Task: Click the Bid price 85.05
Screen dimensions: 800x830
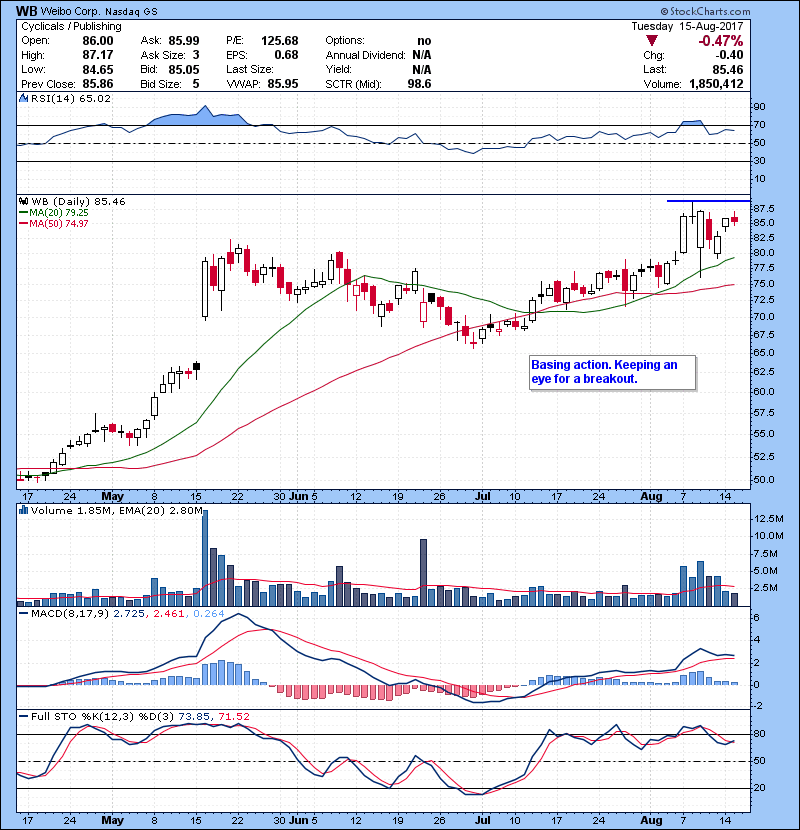Action: pyautogui.click(x=184, y=69)
